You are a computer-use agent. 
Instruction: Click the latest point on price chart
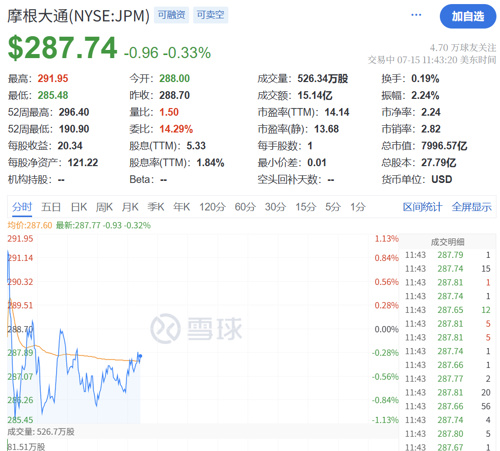[140, 356]
